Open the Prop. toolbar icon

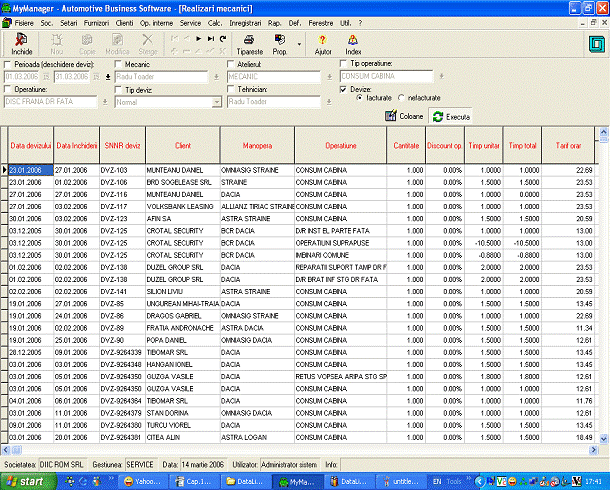coord(280,43)
